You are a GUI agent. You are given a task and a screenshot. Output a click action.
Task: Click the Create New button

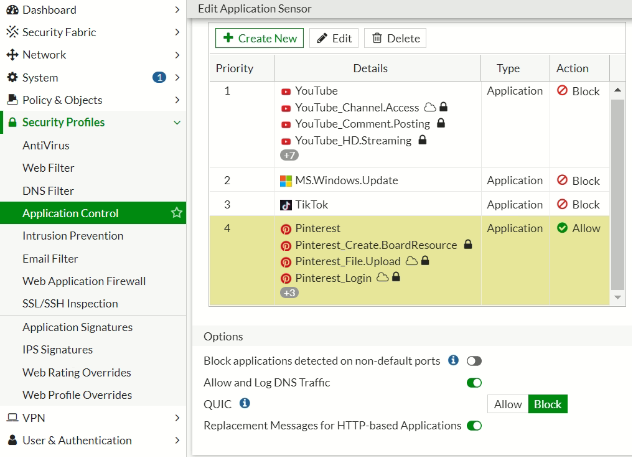(259, 38)
